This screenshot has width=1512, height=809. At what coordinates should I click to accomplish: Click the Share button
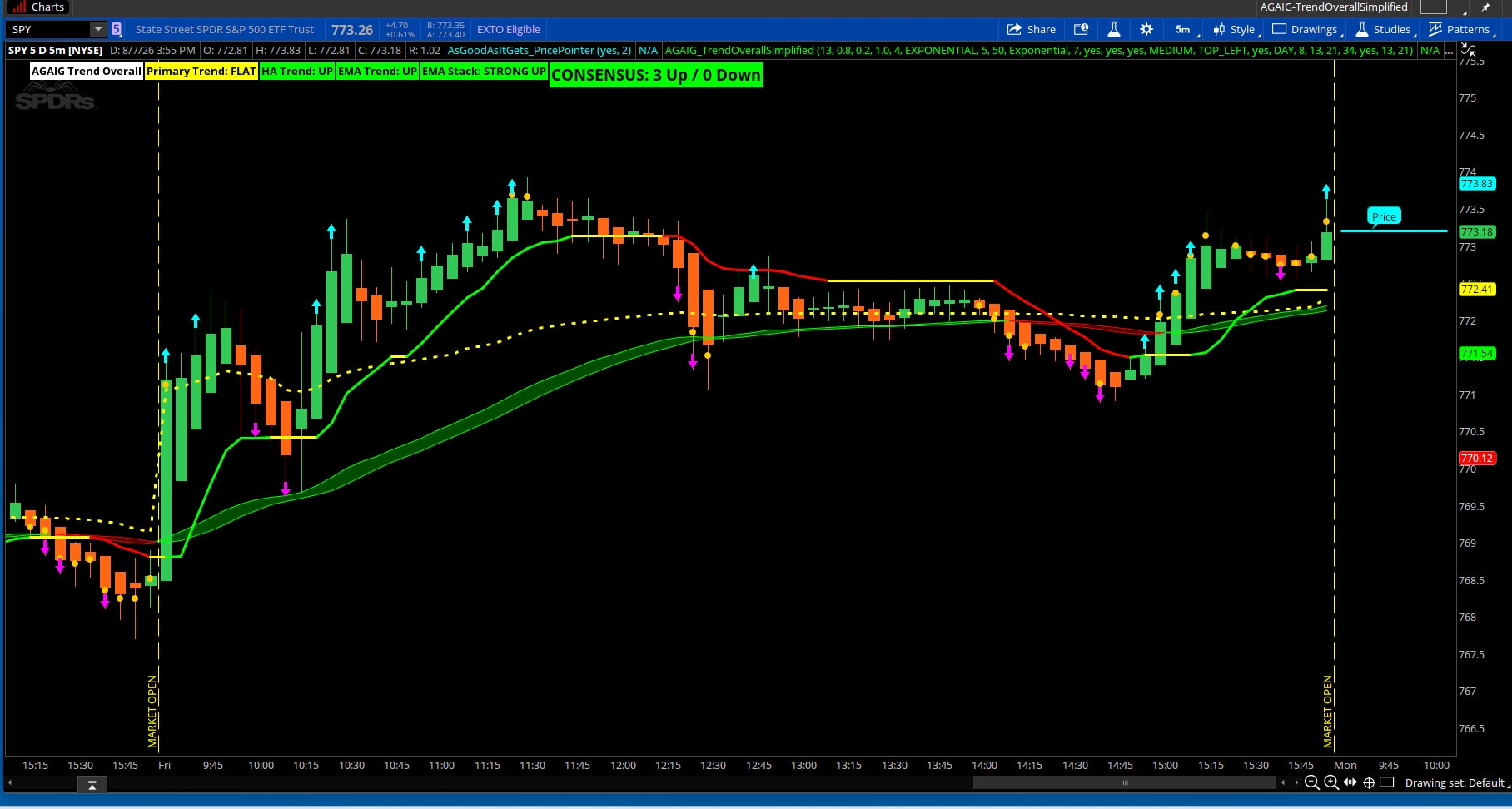pos(1032,29)
